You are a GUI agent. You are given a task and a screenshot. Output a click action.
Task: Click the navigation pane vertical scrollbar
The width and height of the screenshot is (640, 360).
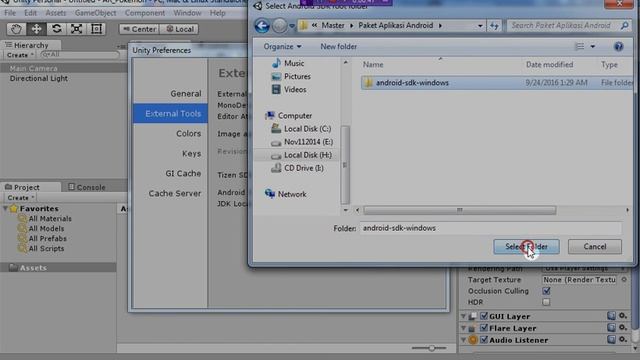click(x=345, y=164)
